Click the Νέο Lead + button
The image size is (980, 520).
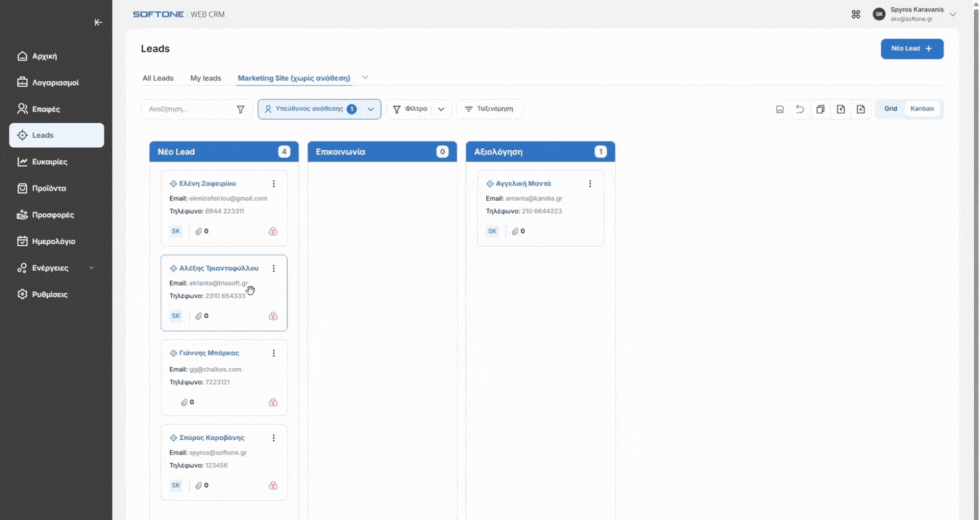click(911, 49)
